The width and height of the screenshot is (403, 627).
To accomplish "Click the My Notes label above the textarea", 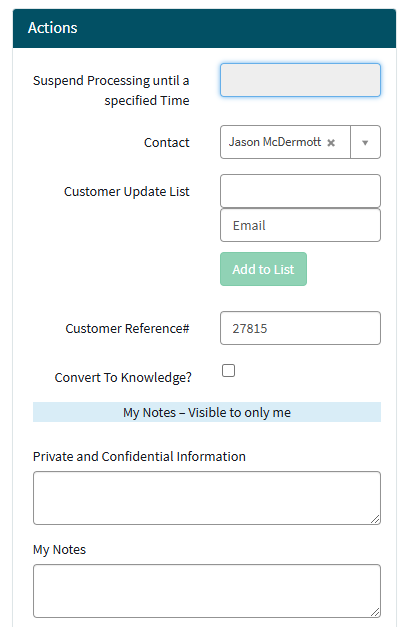I will [59, 550].
